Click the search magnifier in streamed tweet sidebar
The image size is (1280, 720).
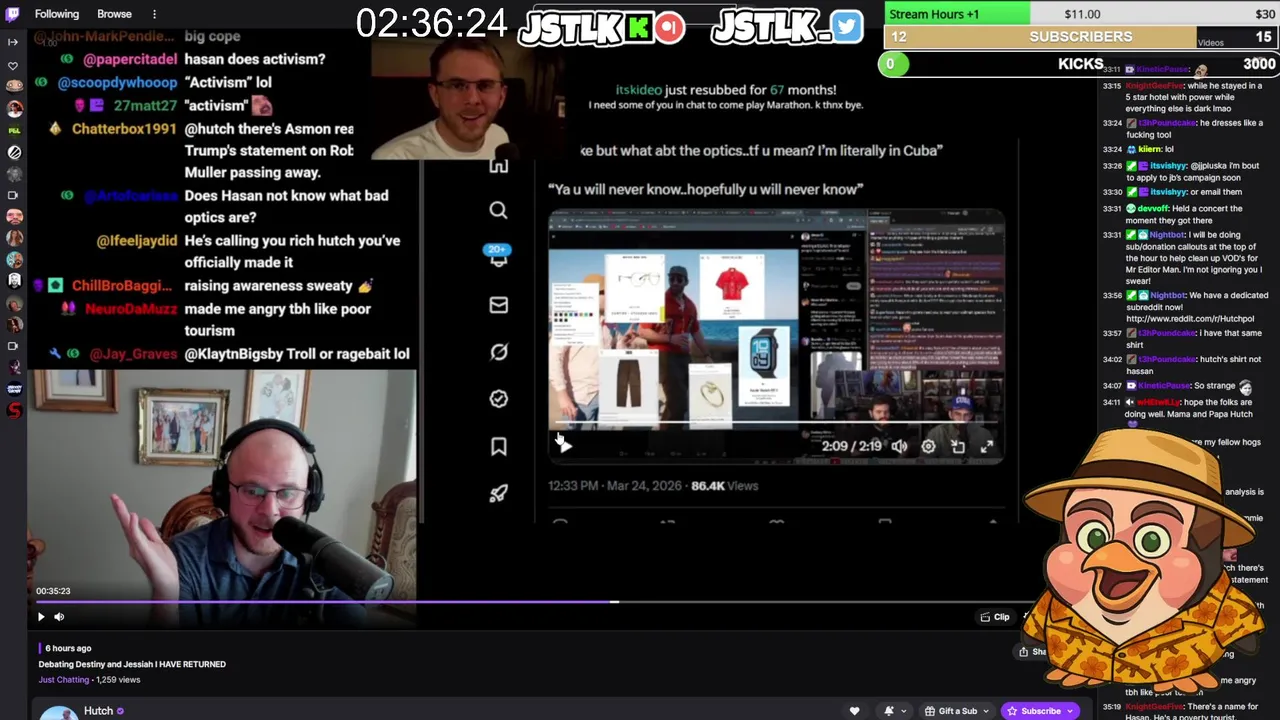point(498,210)
